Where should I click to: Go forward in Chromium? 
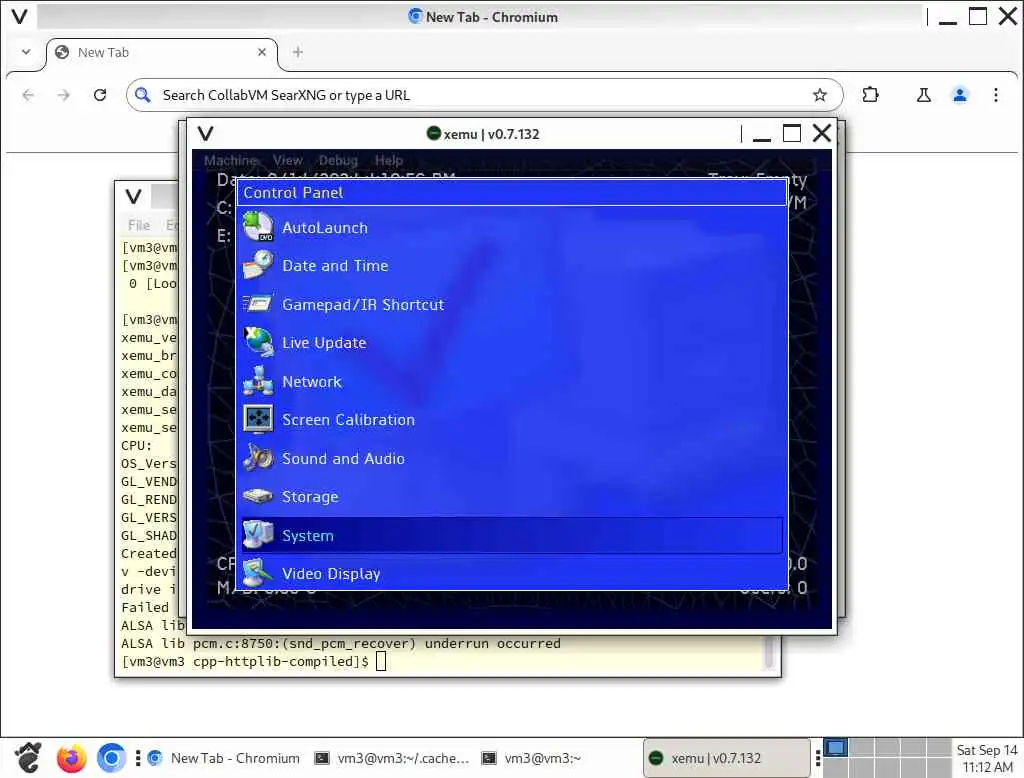point(63,95)
